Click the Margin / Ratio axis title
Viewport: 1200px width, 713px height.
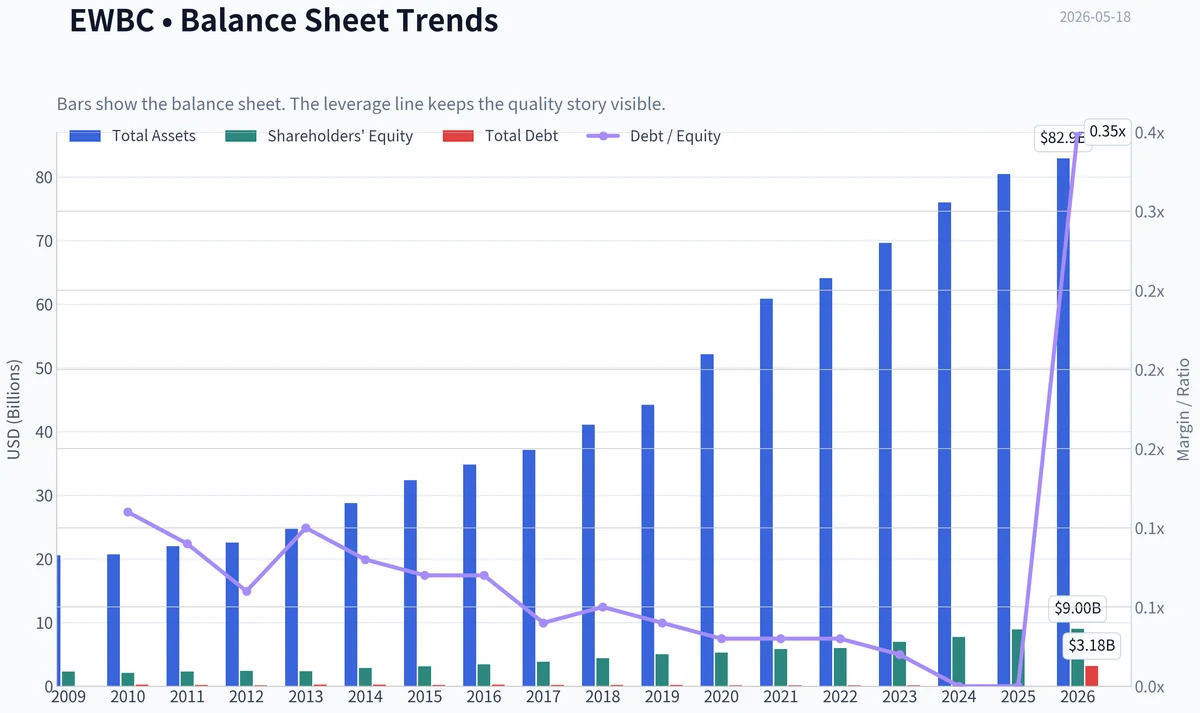click(x=1184, y=408)
